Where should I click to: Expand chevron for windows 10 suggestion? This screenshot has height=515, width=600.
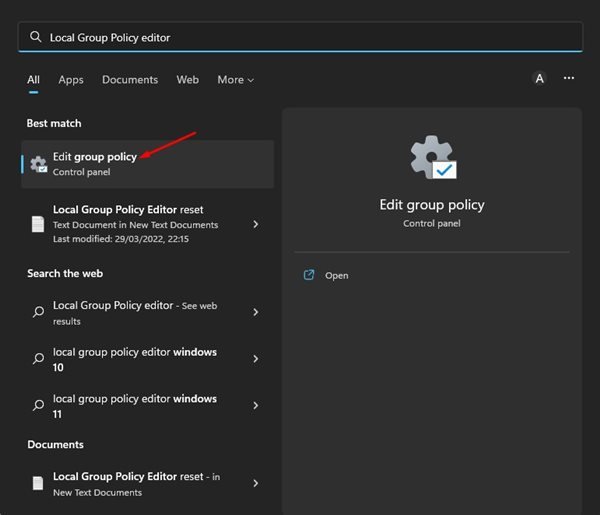[256, 359]
